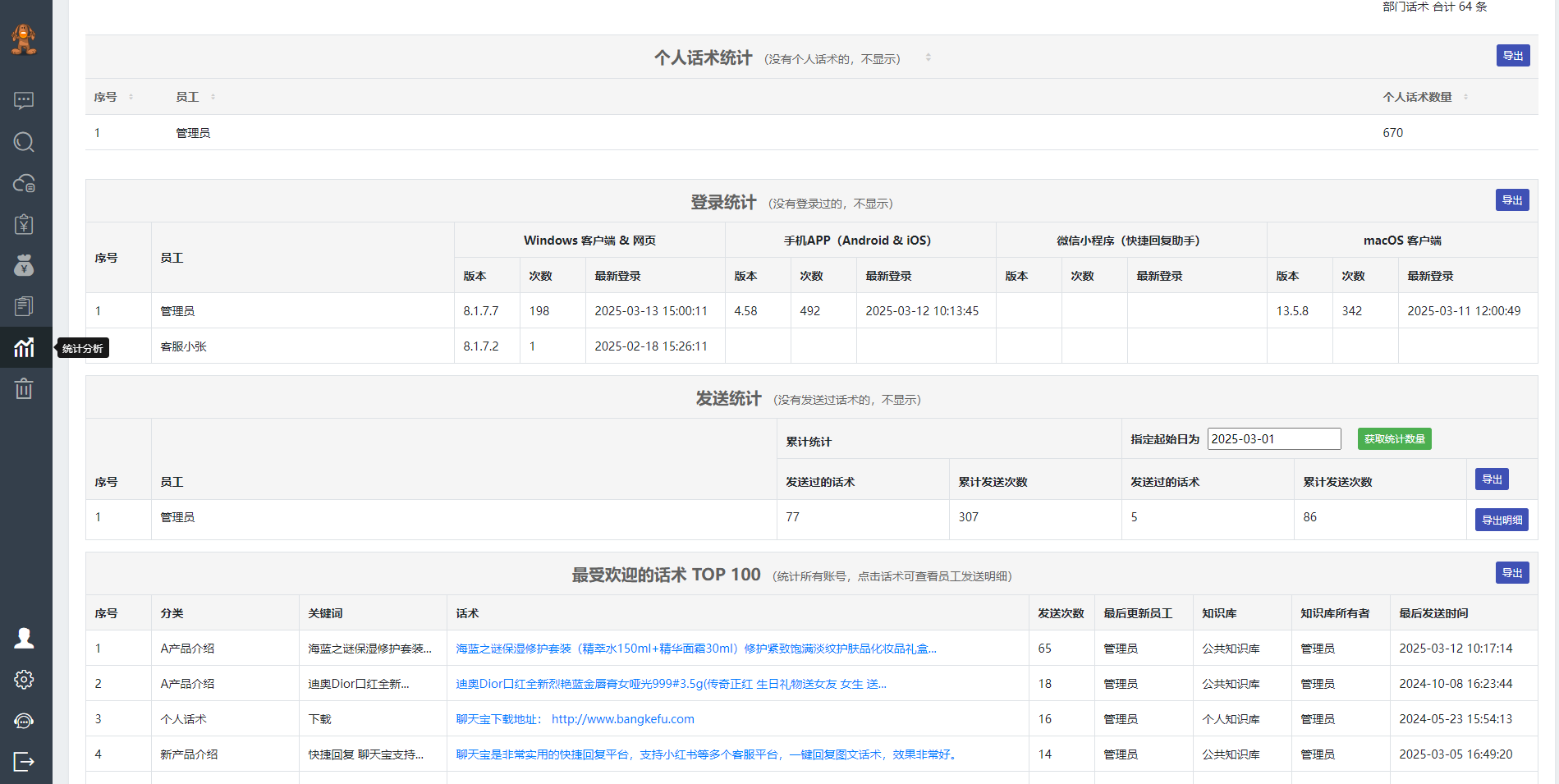Click the green 获取统计数量 button
The image size is (1559, 784).
(x=1394, y=439)
